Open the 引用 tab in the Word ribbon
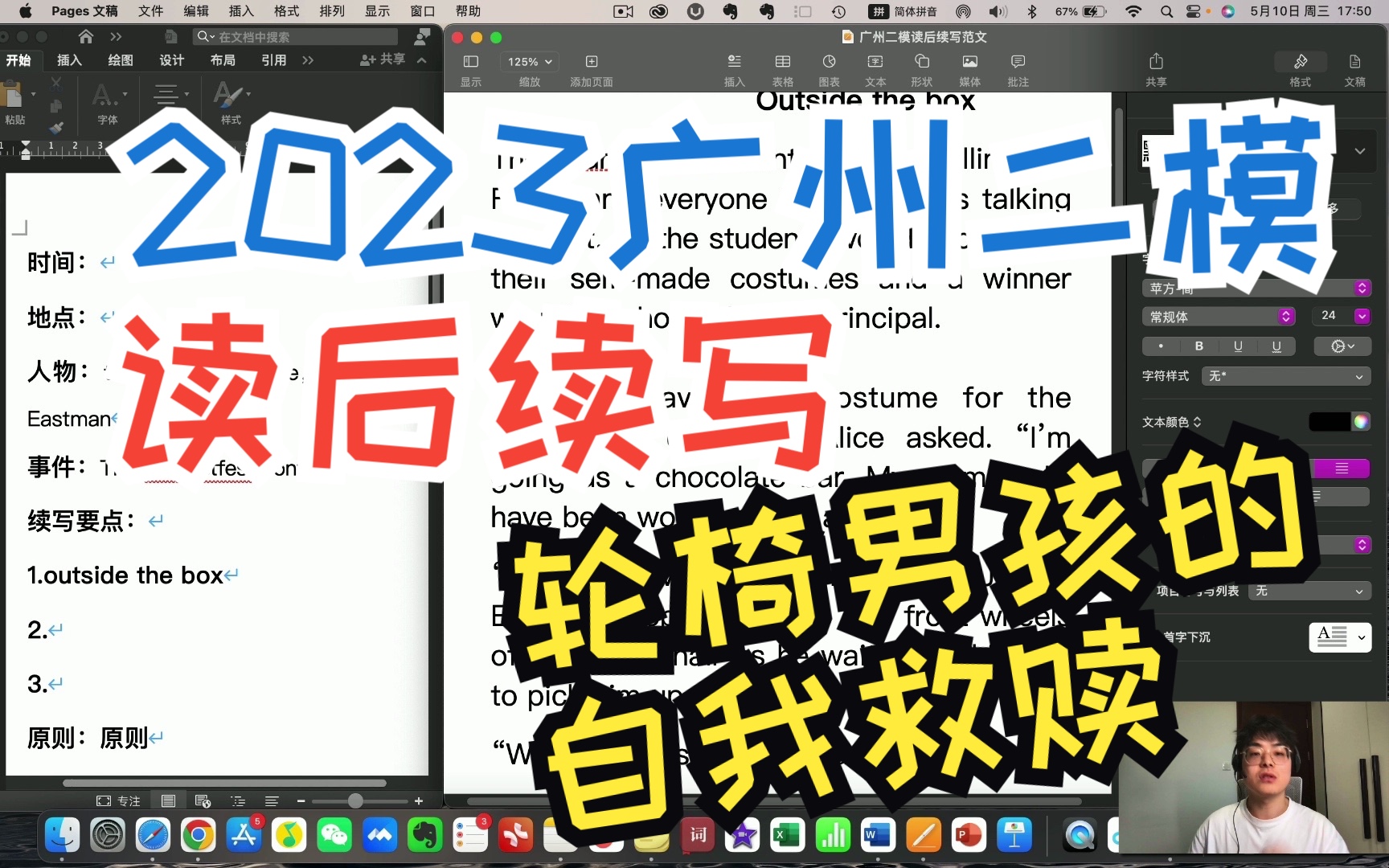The height and width of the screenshot is (868, 1389). tap(273, 60)
